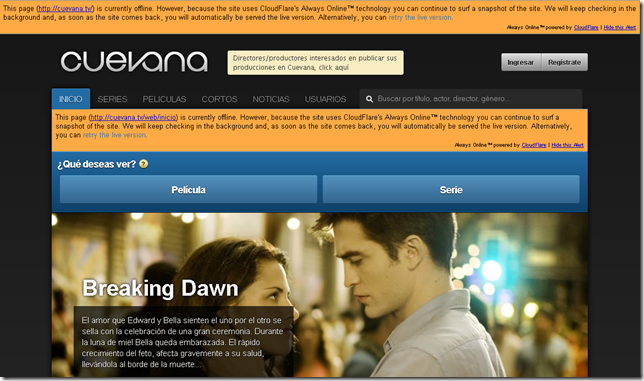Open the http://cuevana.tv/ link in top banner
Viewport: 644px width, 381px height.
click(x=65, y=8)
